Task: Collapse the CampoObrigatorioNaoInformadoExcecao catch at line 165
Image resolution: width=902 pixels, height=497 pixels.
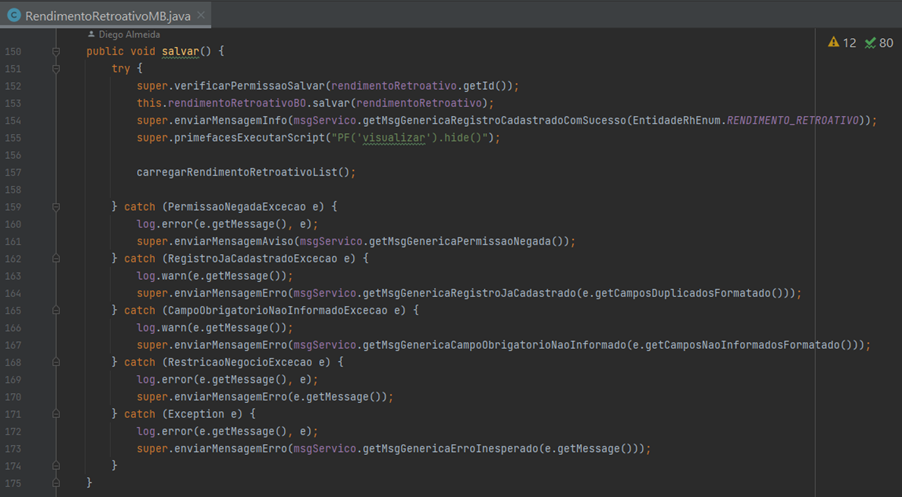Action: point(56,311)
